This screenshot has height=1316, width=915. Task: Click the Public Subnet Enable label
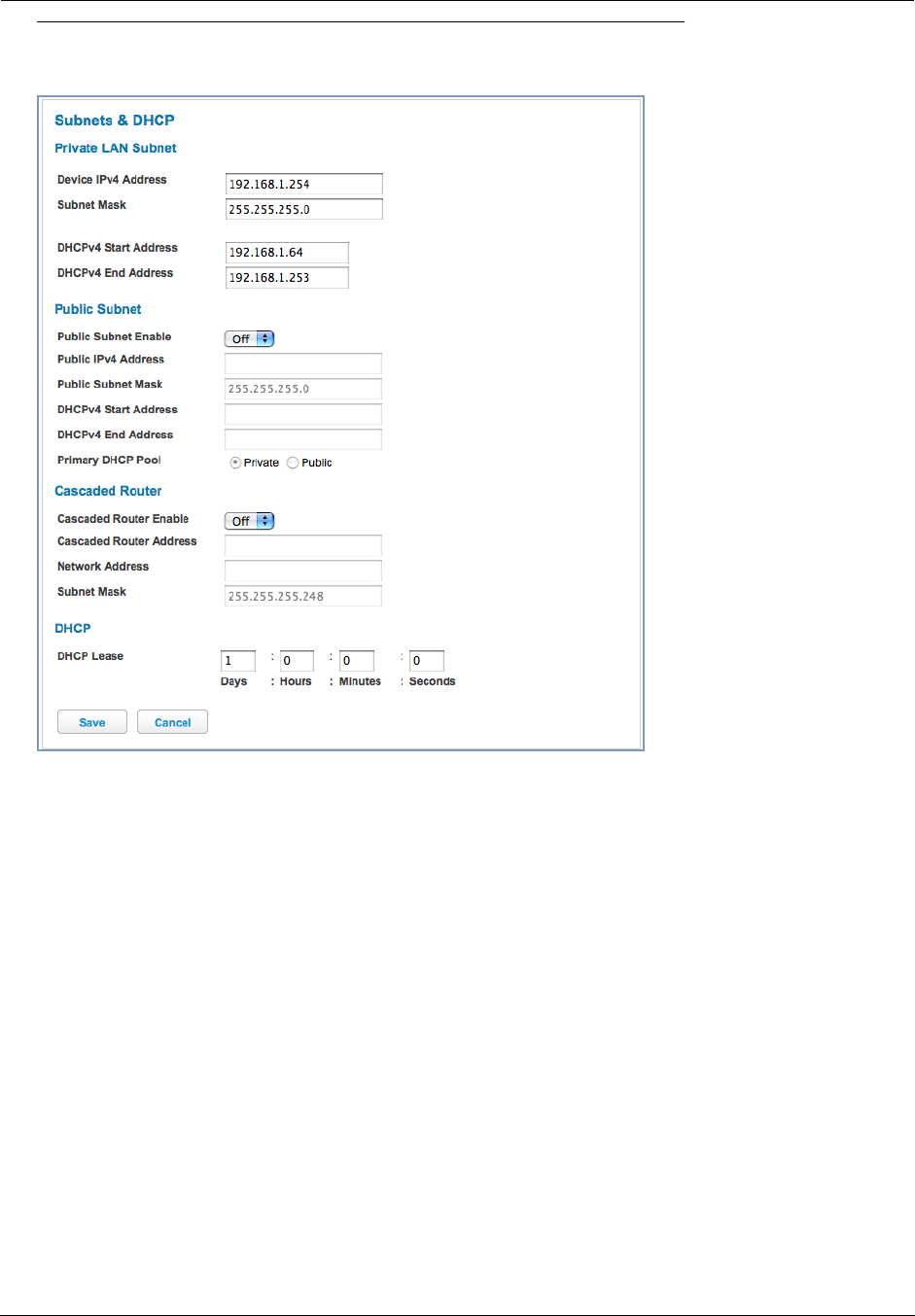[115, 336]
